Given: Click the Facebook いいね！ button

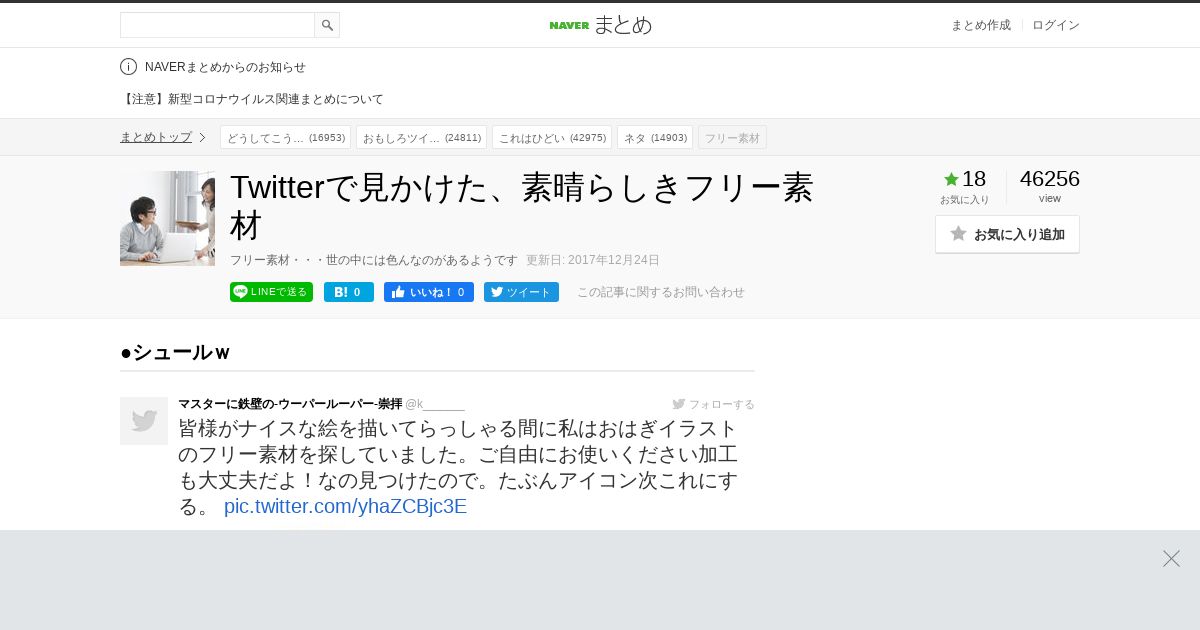Looking at the screenshot, I should [x=429, y=292].
